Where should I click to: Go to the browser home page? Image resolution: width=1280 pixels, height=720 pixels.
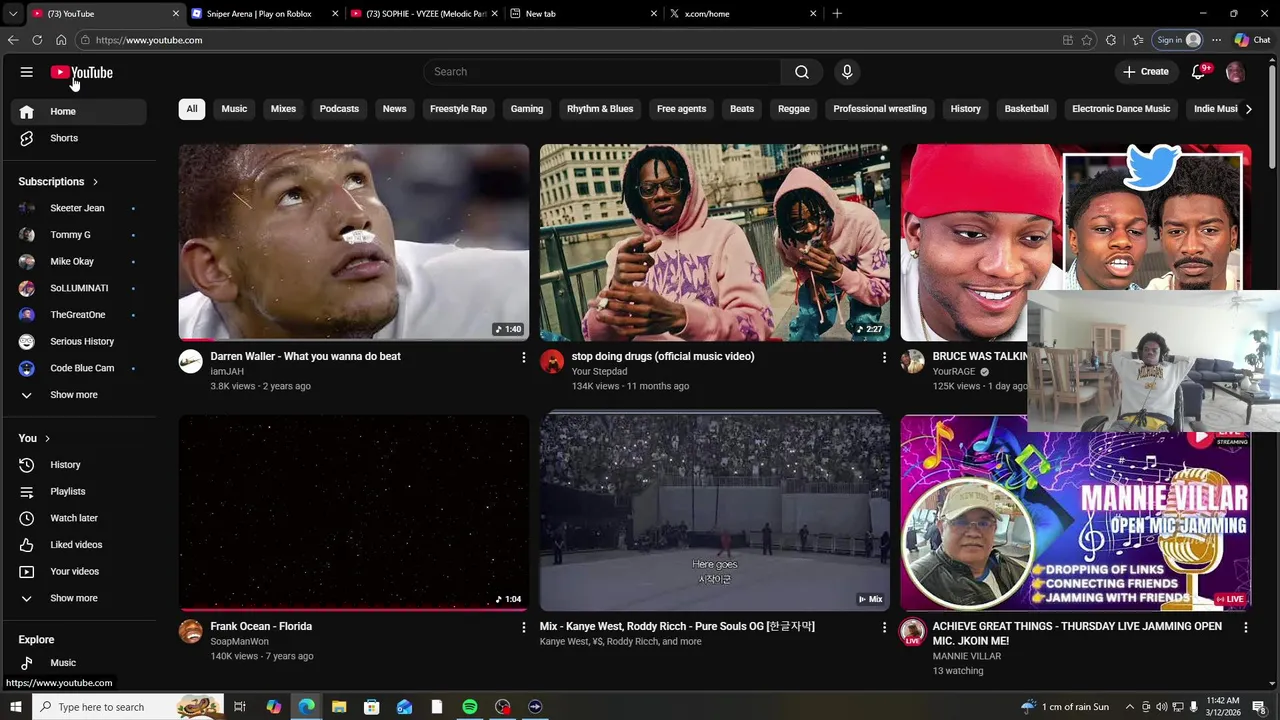(61, 40)
